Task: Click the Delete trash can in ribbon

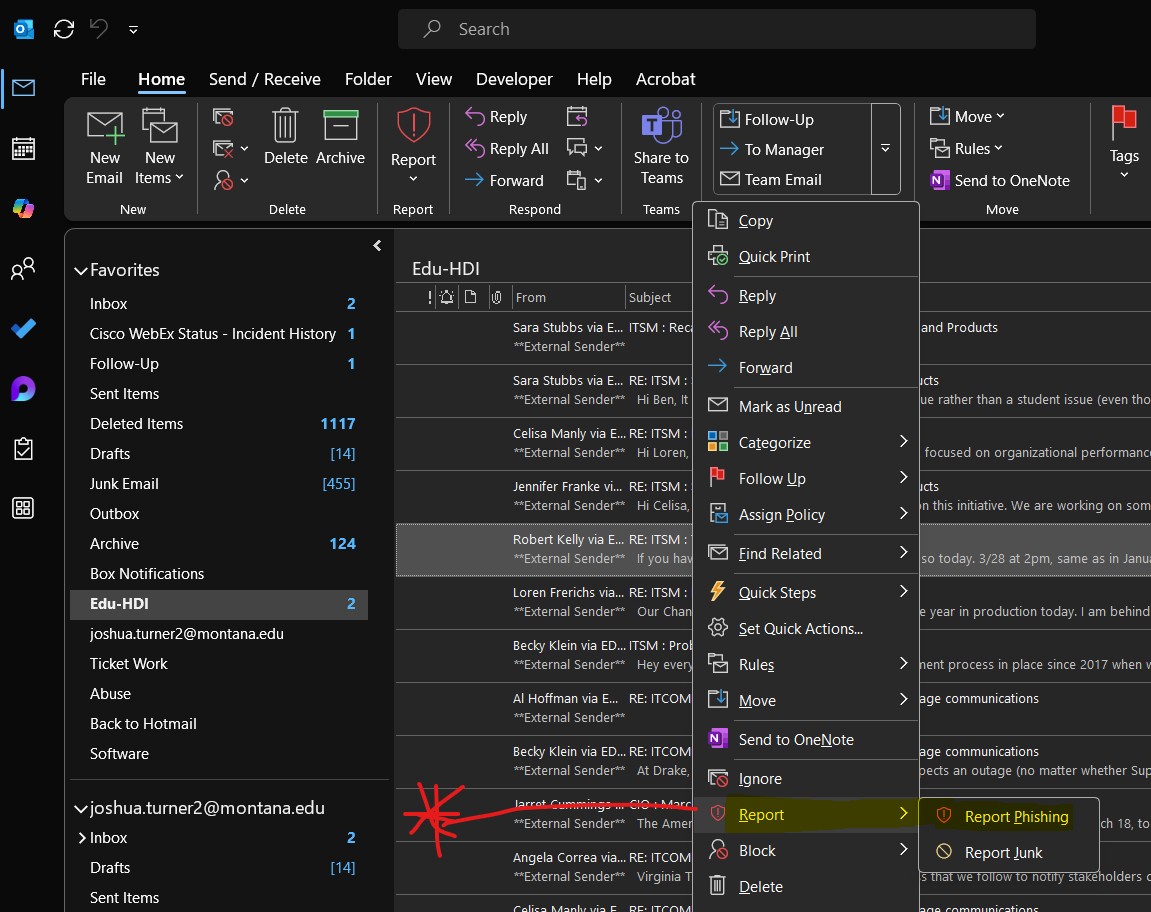Action: [x=286, y=137]
